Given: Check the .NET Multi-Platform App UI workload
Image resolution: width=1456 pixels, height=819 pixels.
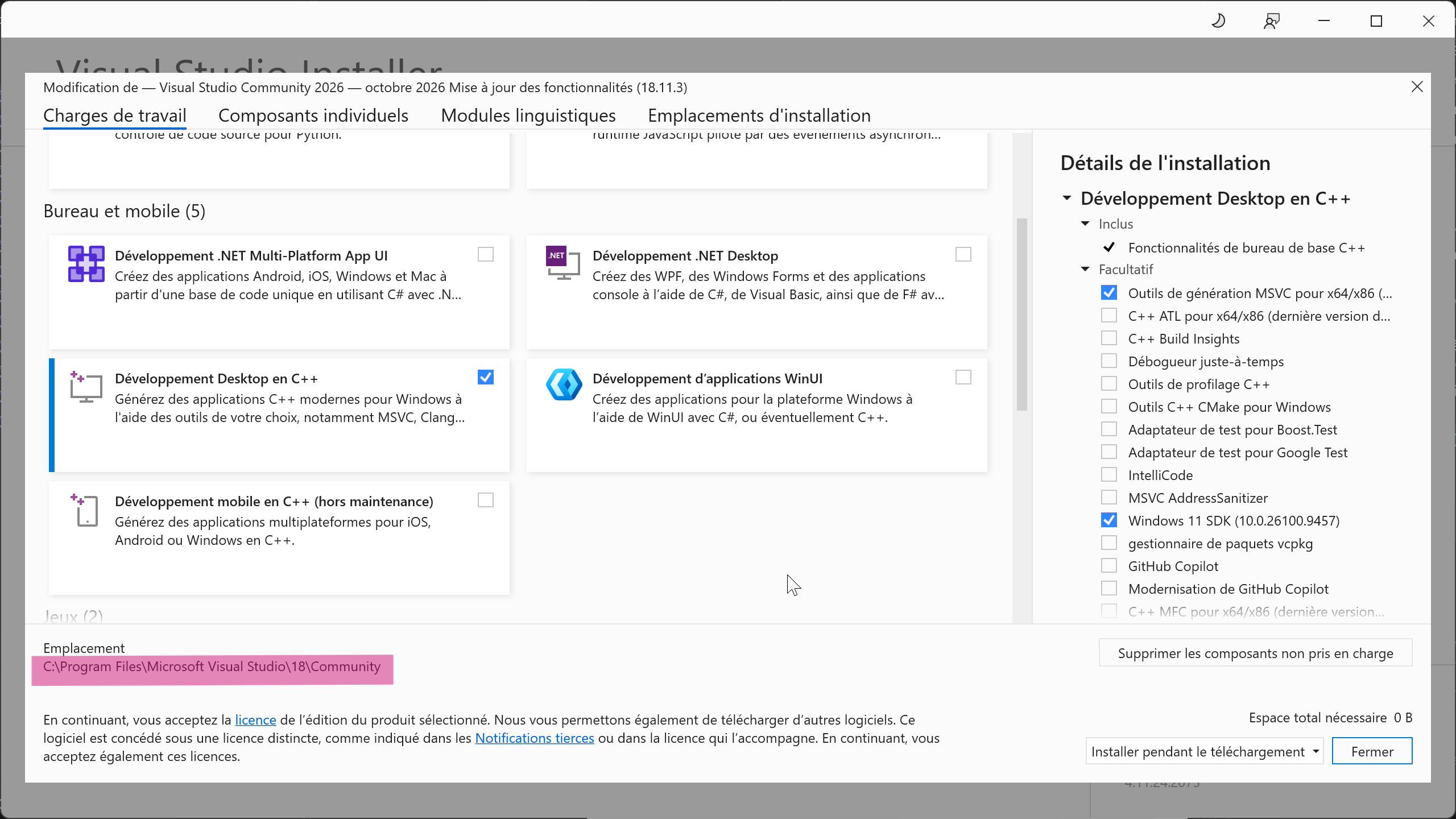Looking at the screenshot, I should [x=486, y=254].
